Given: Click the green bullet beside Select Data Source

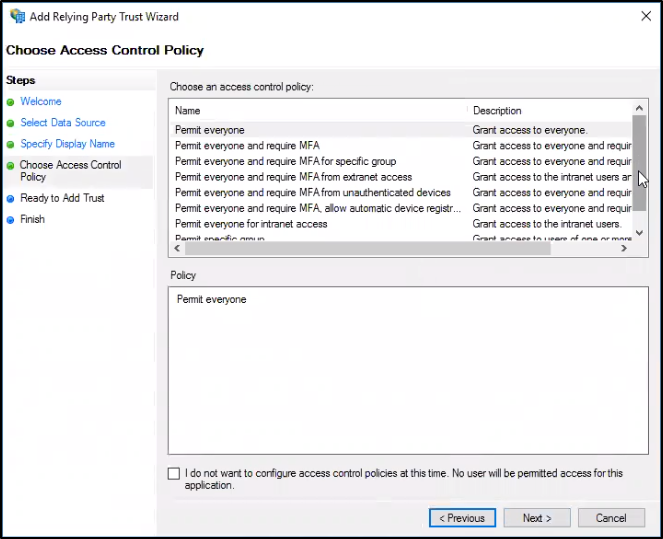Looking at the screenshot, I should coord(11,123).
